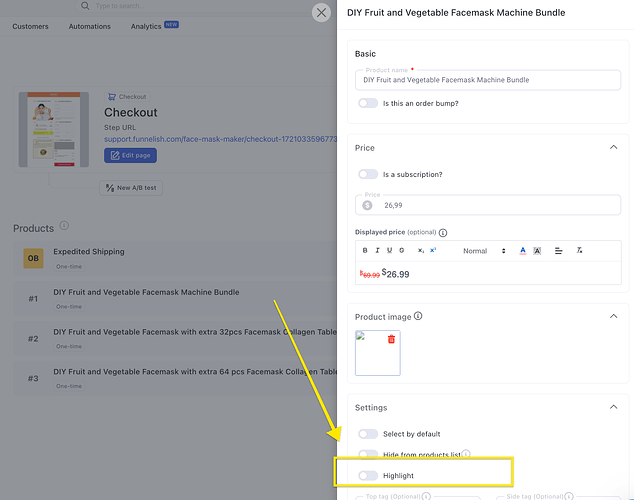Turn on Select by default
The width and height of the screenshot is (634, 500).
point(368,434)
